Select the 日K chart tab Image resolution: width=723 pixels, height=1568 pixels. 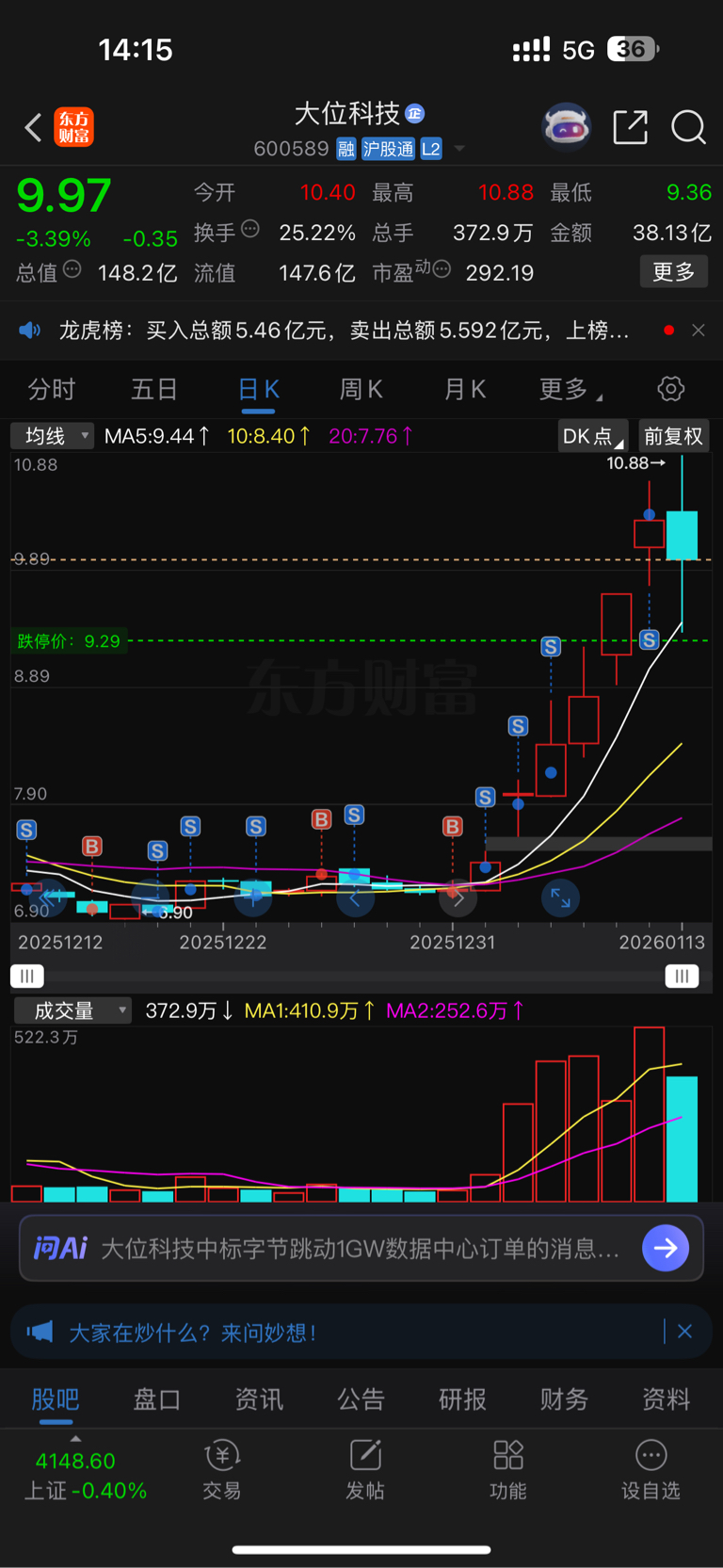pos(258,389)
